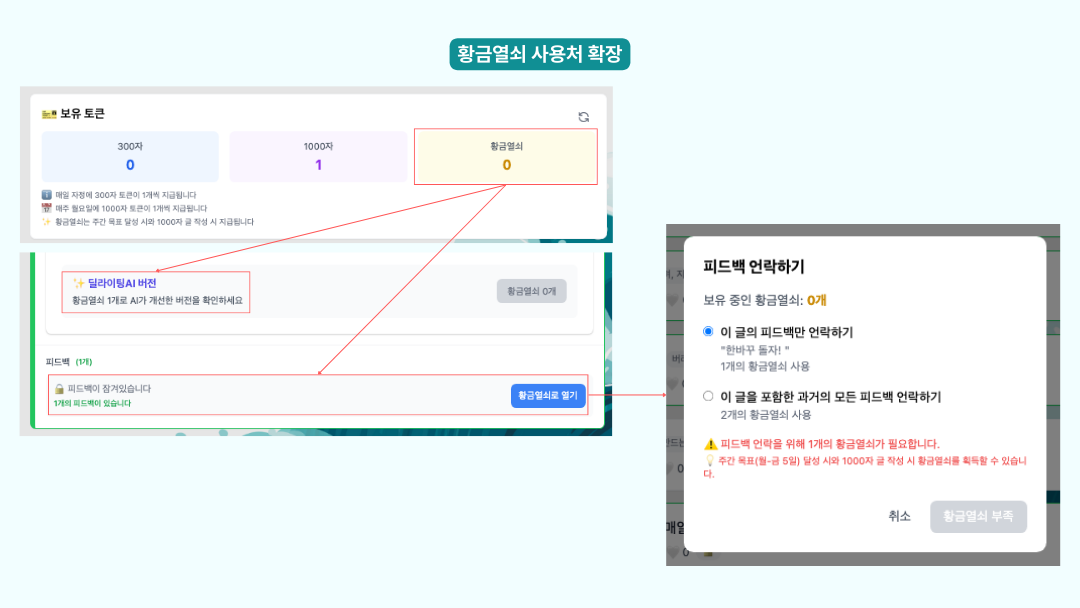Click the info icon beside 매일 자정 text
Viewport: 1080px width, 608px height.
(x=46, y=195)
